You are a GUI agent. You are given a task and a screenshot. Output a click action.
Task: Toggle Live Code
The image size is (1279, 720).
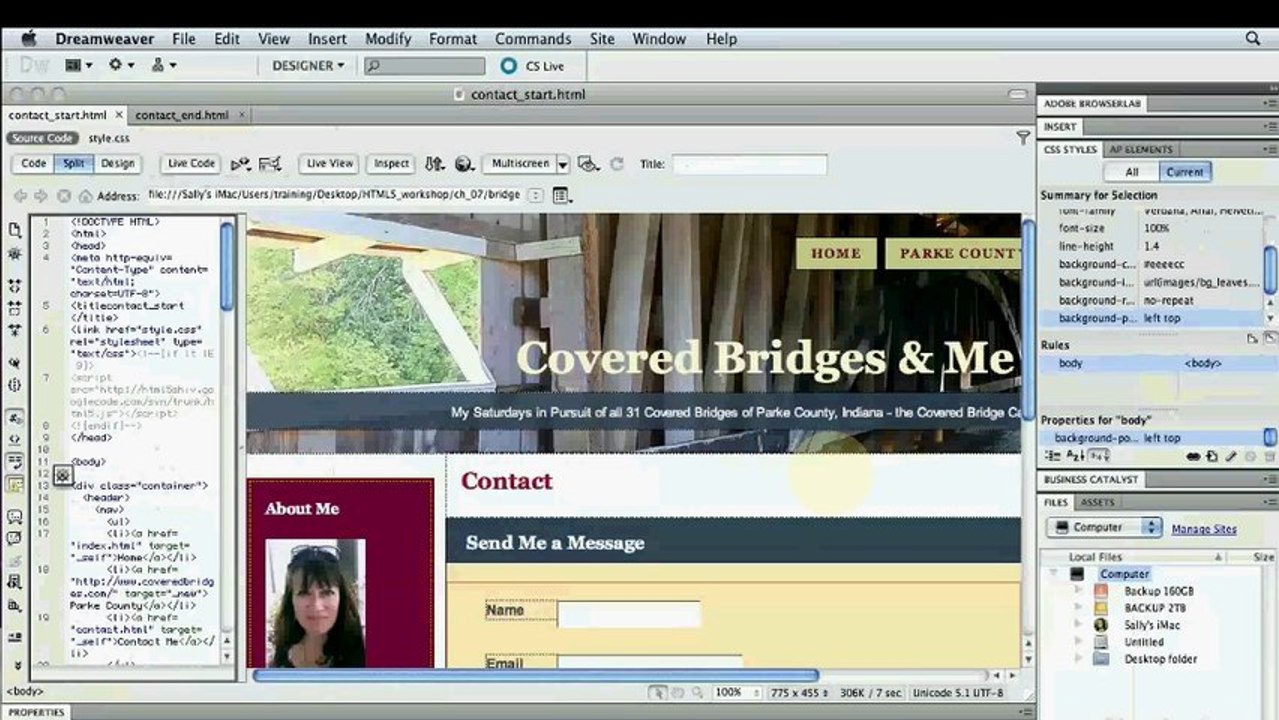(191, 163)
